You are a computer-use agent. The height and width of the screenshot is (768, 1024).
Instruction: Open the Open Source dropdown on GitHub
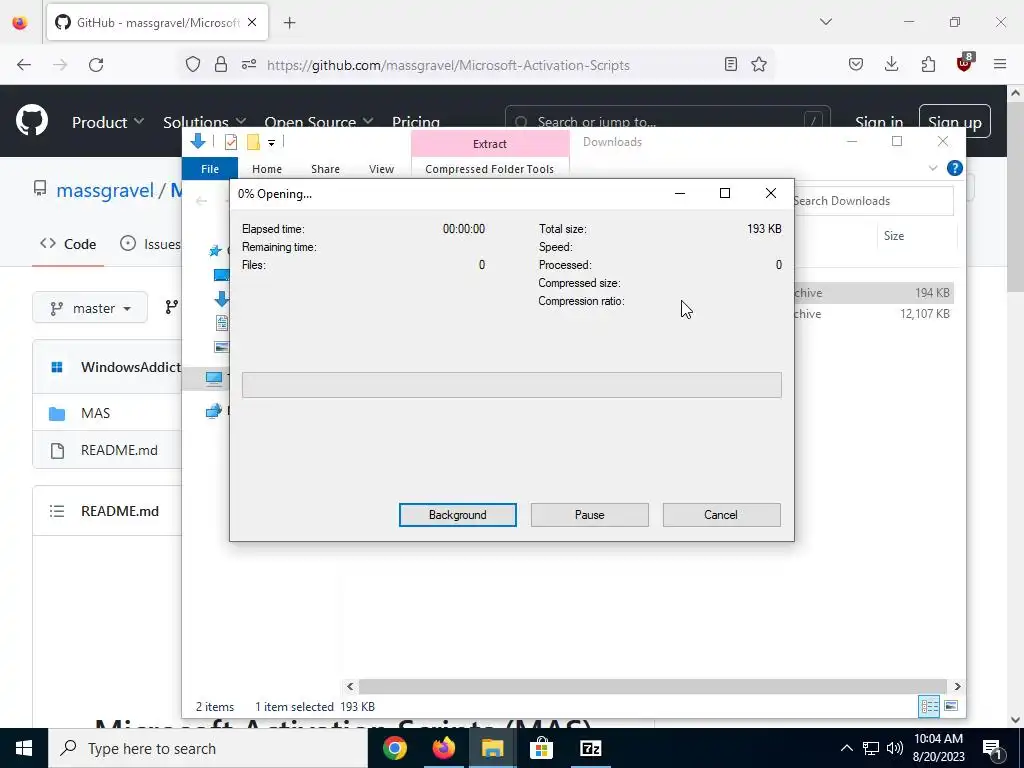(x=319, y=122)
